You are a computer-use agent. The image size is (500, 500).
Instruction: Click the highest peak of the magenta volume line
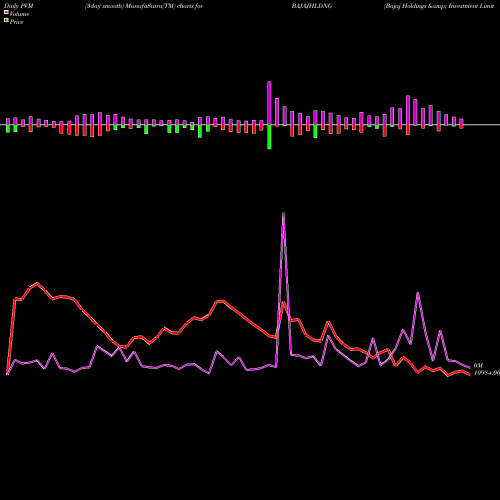[x=283, y=213]
